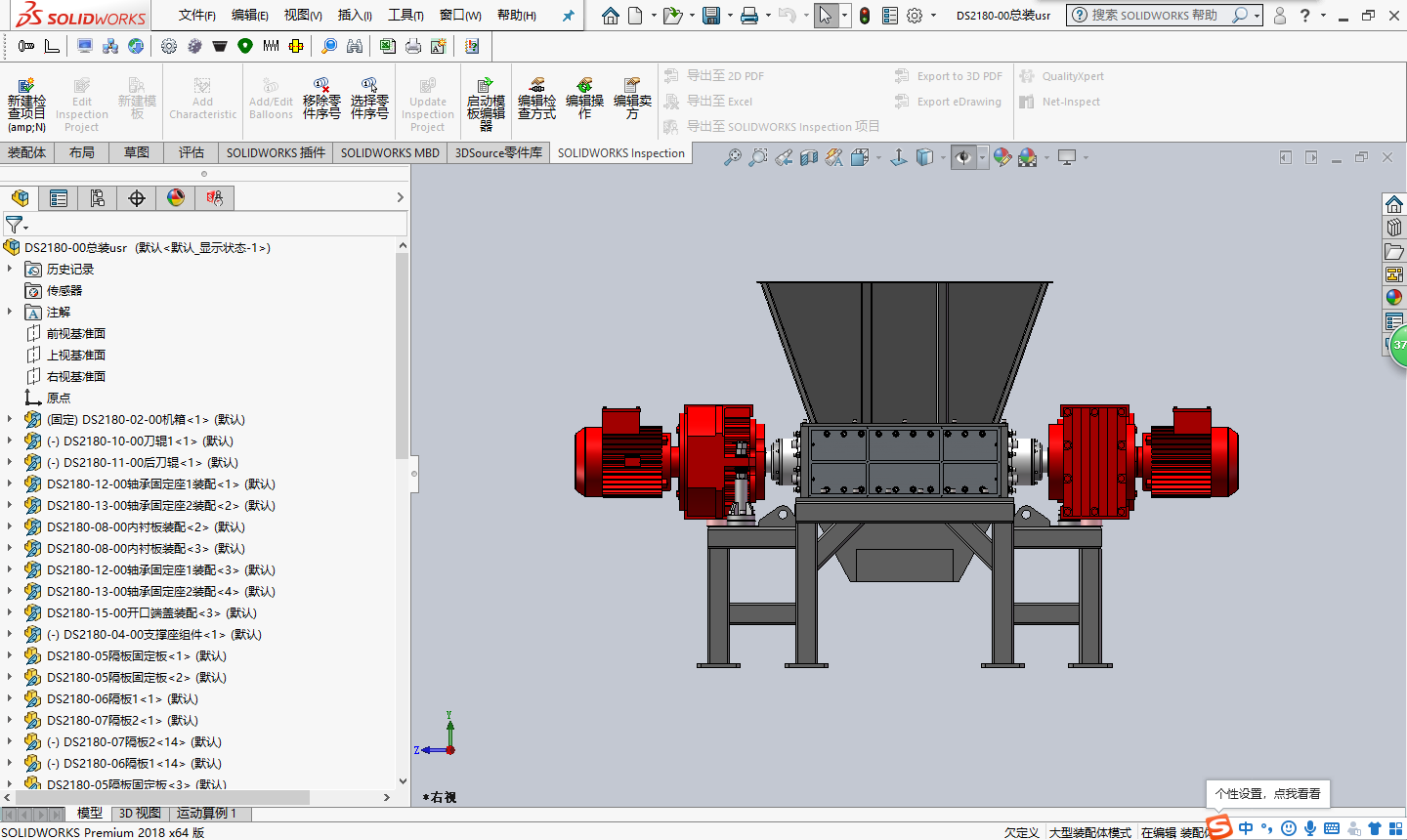The width and height of the screenshot is (1407, 840).
Task: Open the PropertyManager tab icon
Action: pos(59,198)
